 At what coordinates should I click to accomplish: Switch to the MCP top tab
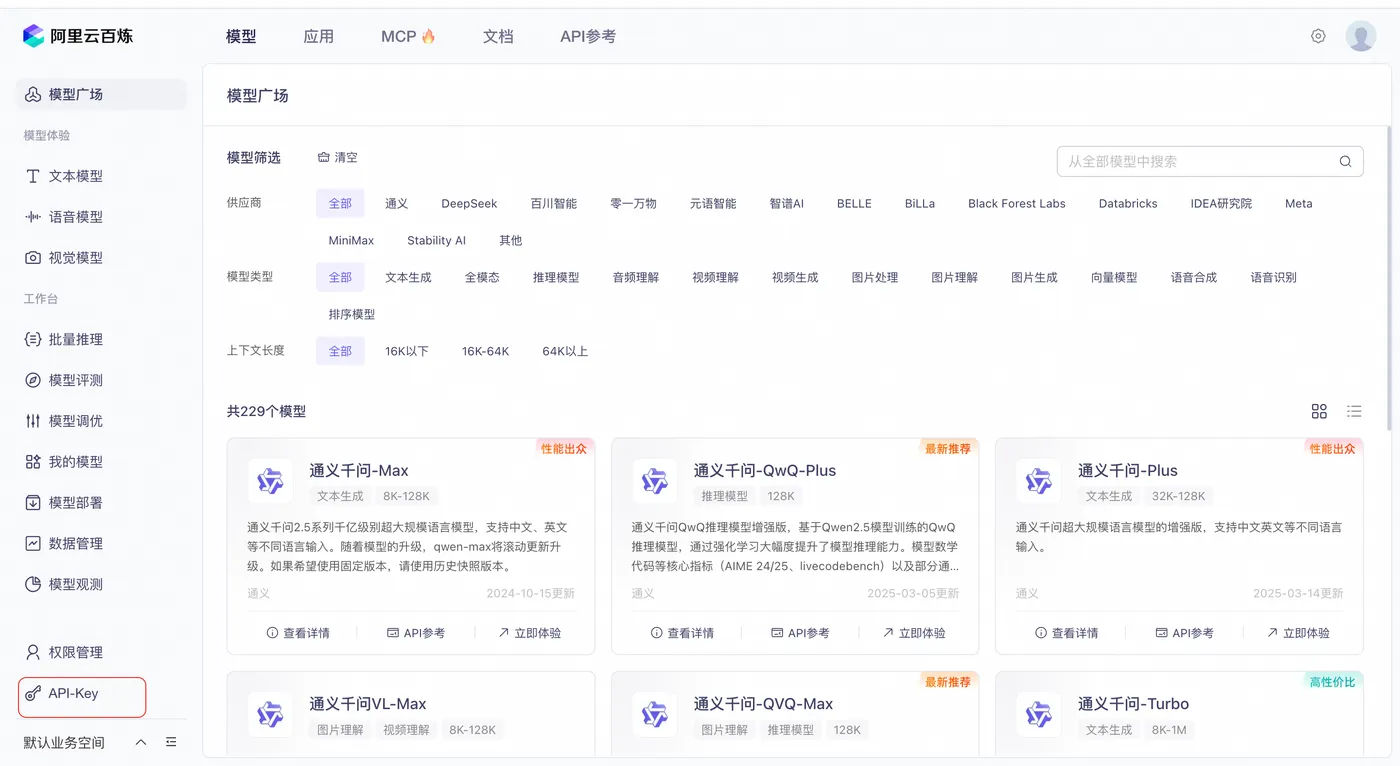click(x=408, y=36)
